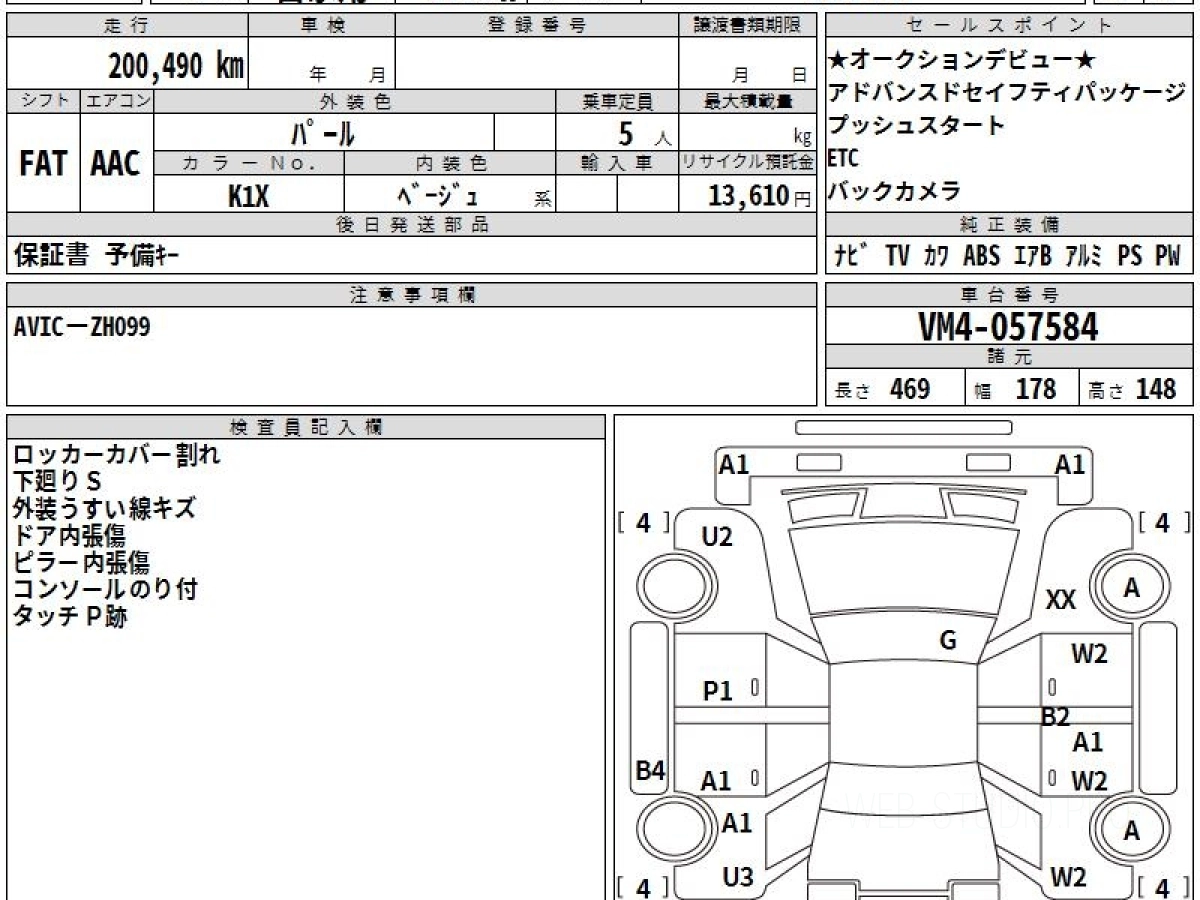
Task: Click the 乗車定員 header cell
Action: 617,101
